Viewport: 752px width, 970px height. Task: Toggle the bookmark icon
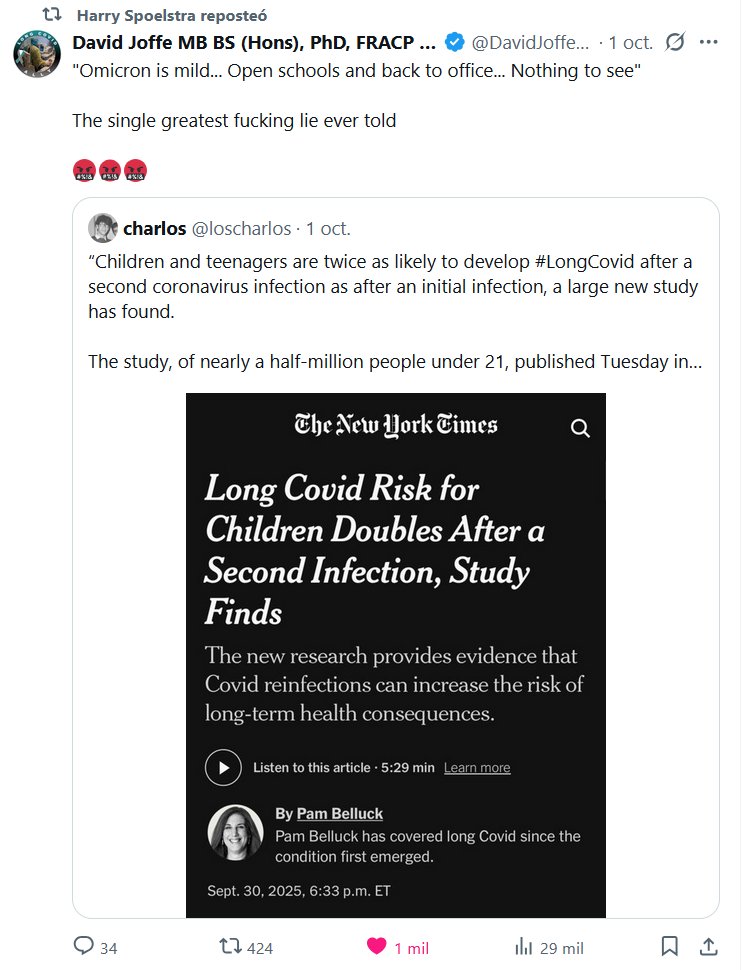[x=671, y=946]
